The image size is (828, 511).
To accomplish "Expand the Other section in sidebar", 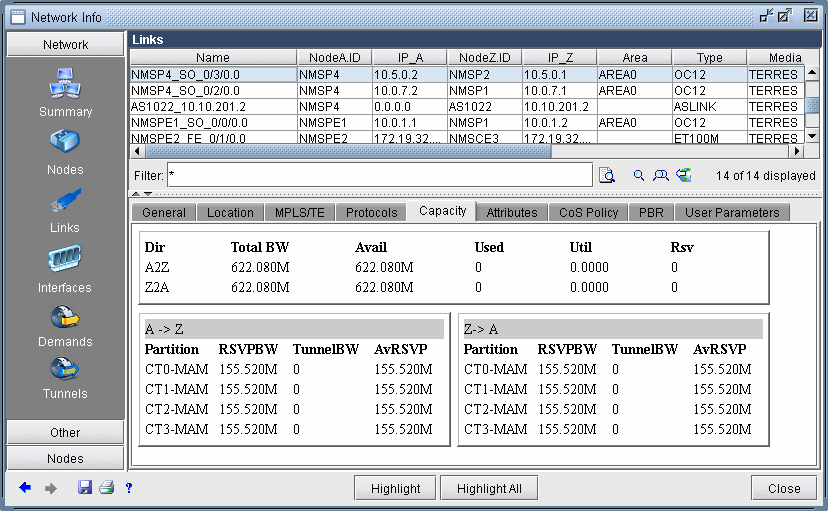I will point(65,432).
